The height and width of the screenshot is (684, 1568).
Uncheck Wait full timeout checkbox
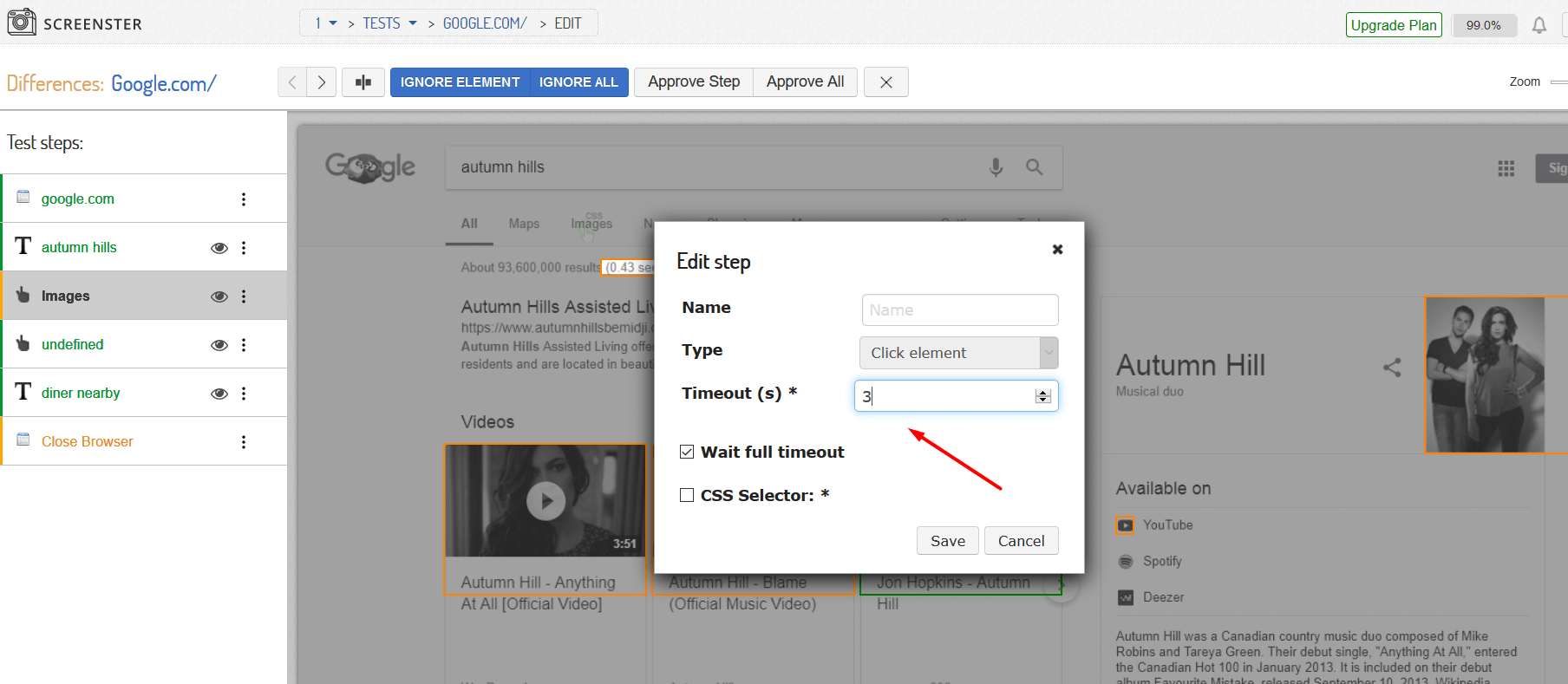pyautogui.click(x=687, y=452)
